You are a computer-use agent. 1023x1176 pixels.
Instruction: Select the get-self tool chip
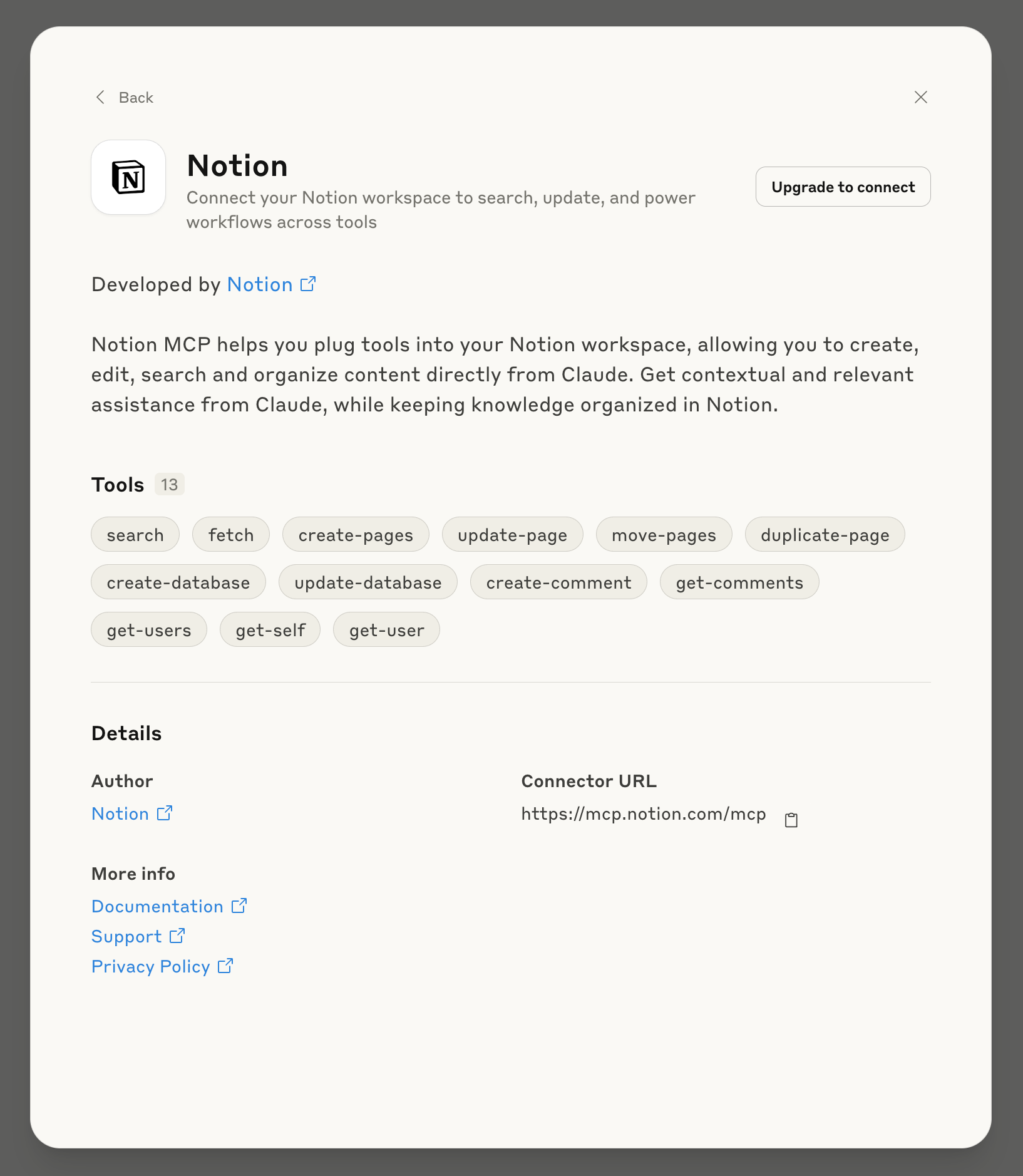270,630
